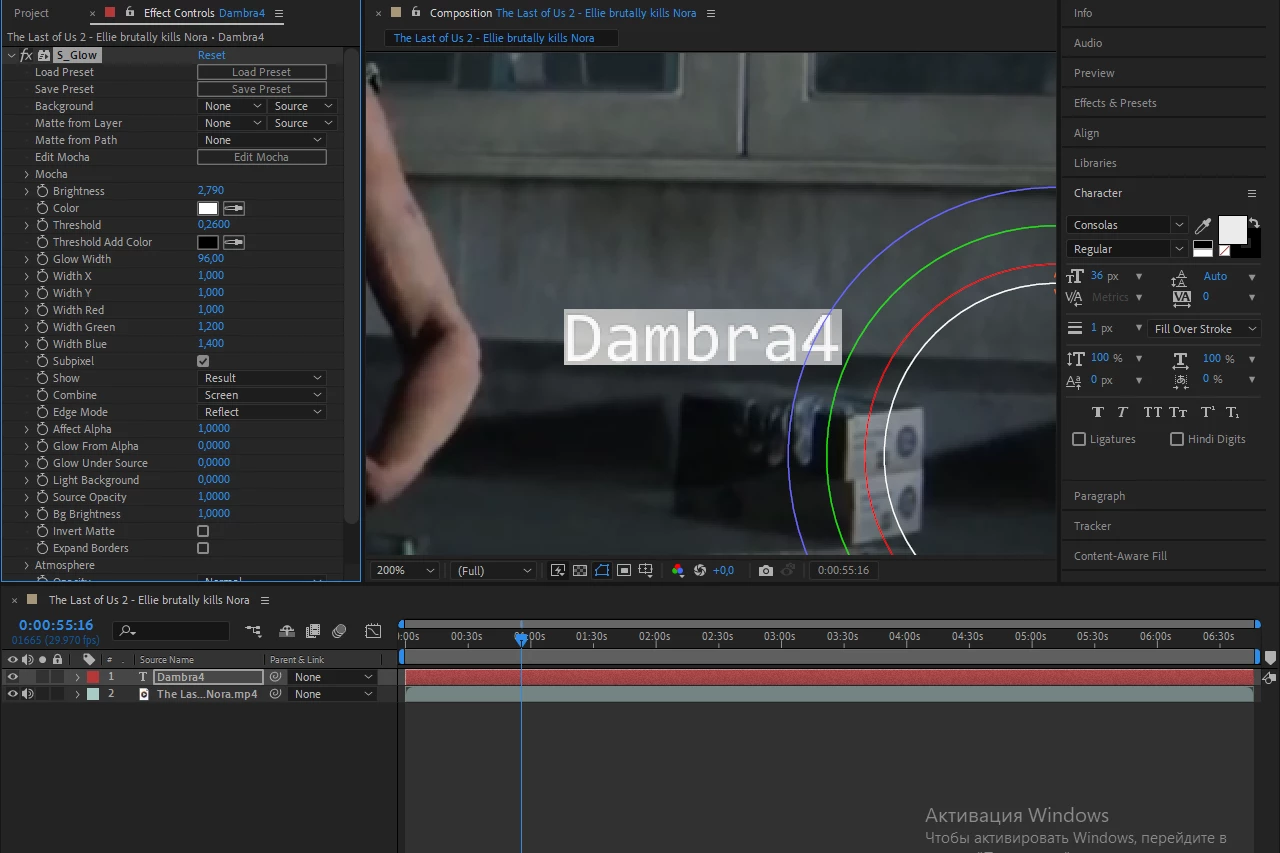The image size is (1280, 853).
Task: Enable the Hindi Digits checkbox
Action: click(x=1177, y=439)
